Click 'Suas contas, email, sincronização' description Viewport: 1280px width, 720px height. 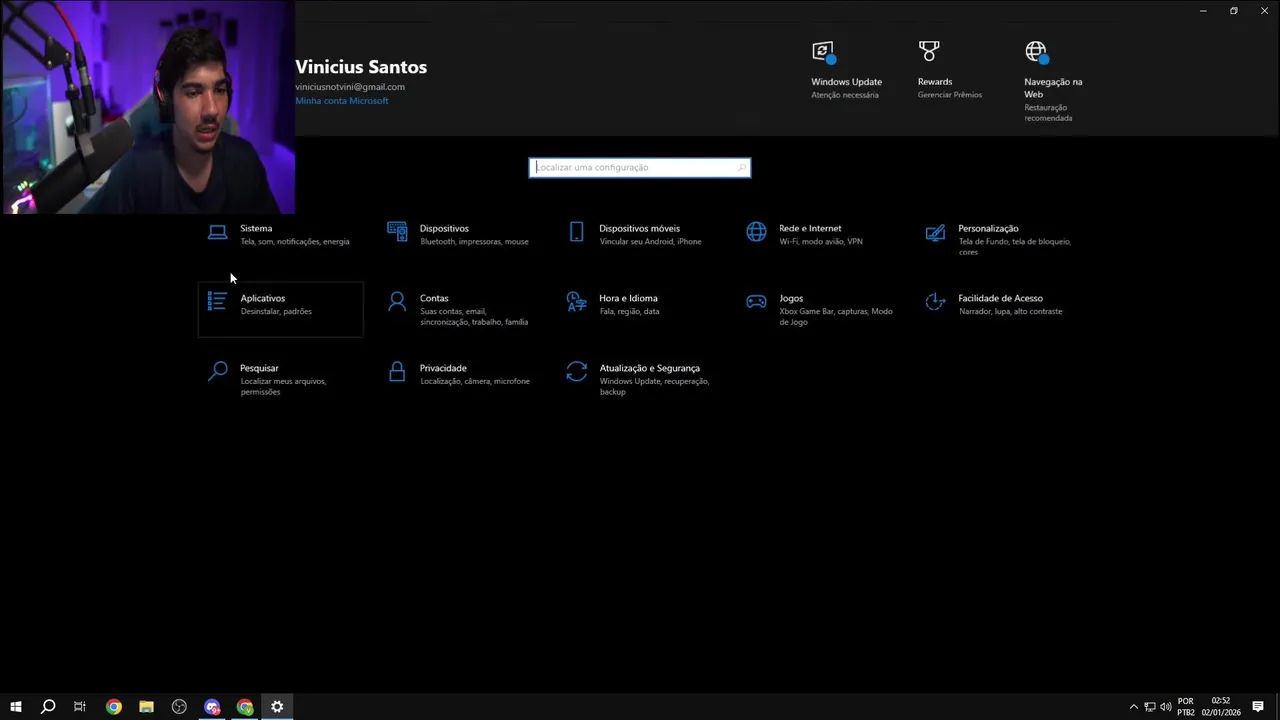point(474,317)
